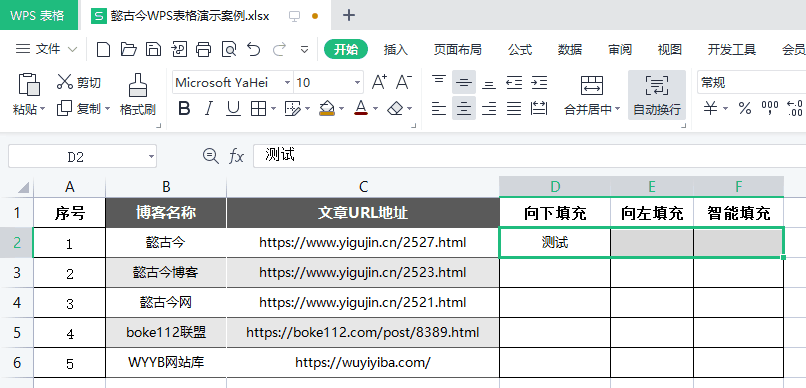Toggle Italic formatting button
This screenshot has height=388, width=806.
pos(209,108)
